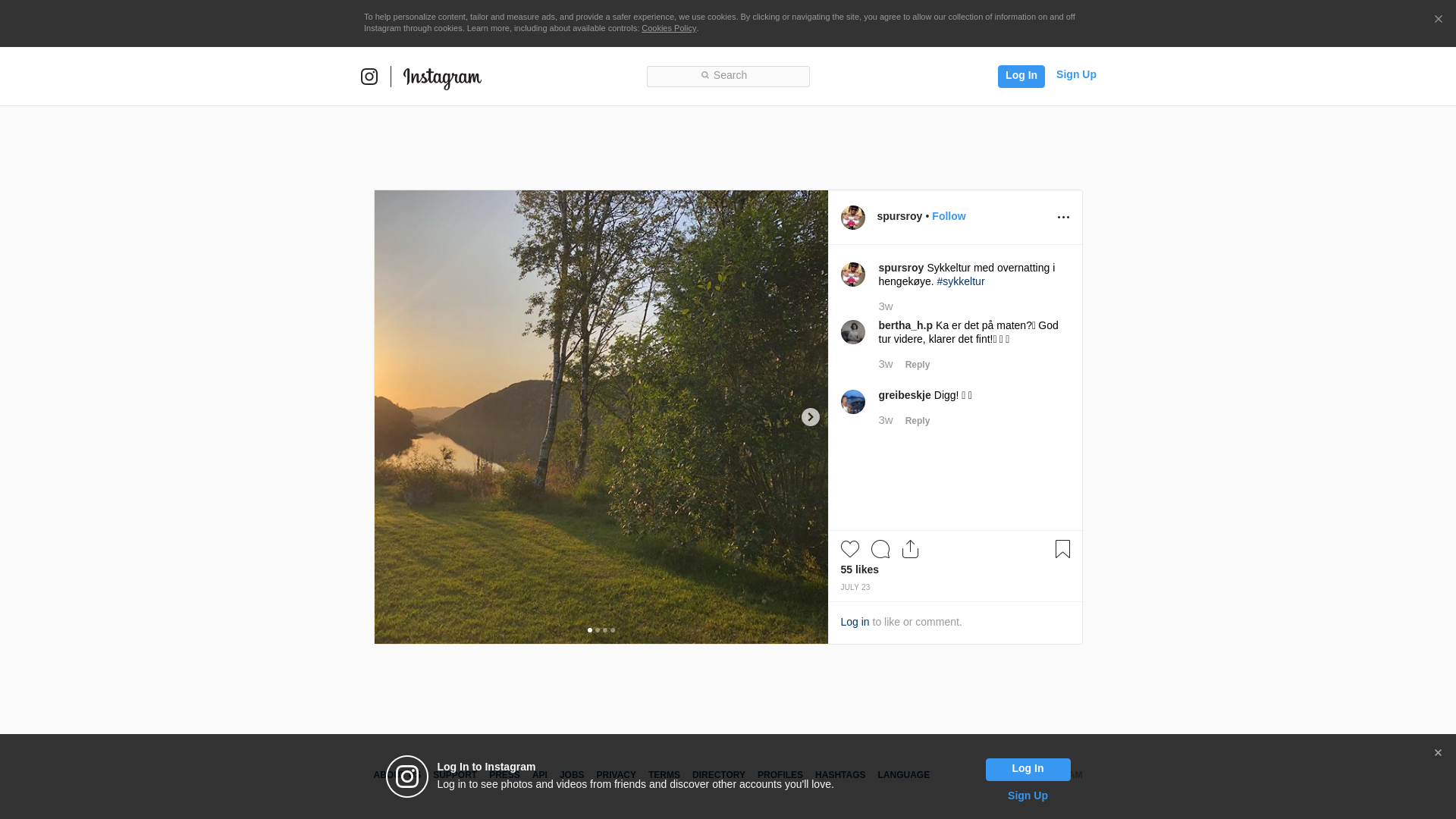View the 55 likes count
This screenshot has width=1456, height=819.
coord(859,570)
